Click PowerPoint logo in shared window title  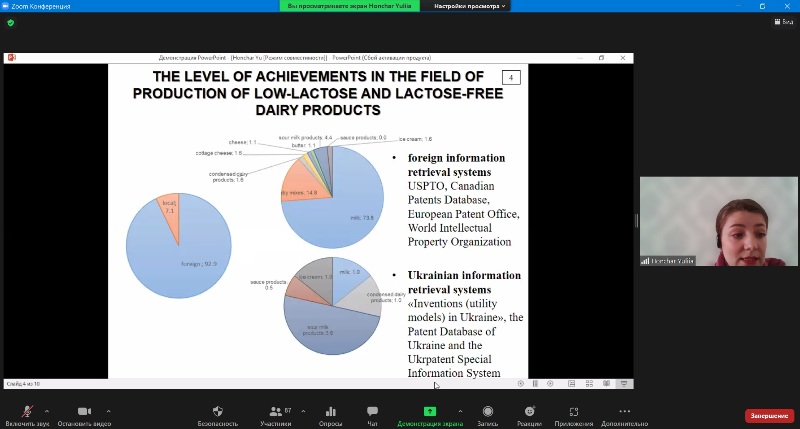coord(11,58)
